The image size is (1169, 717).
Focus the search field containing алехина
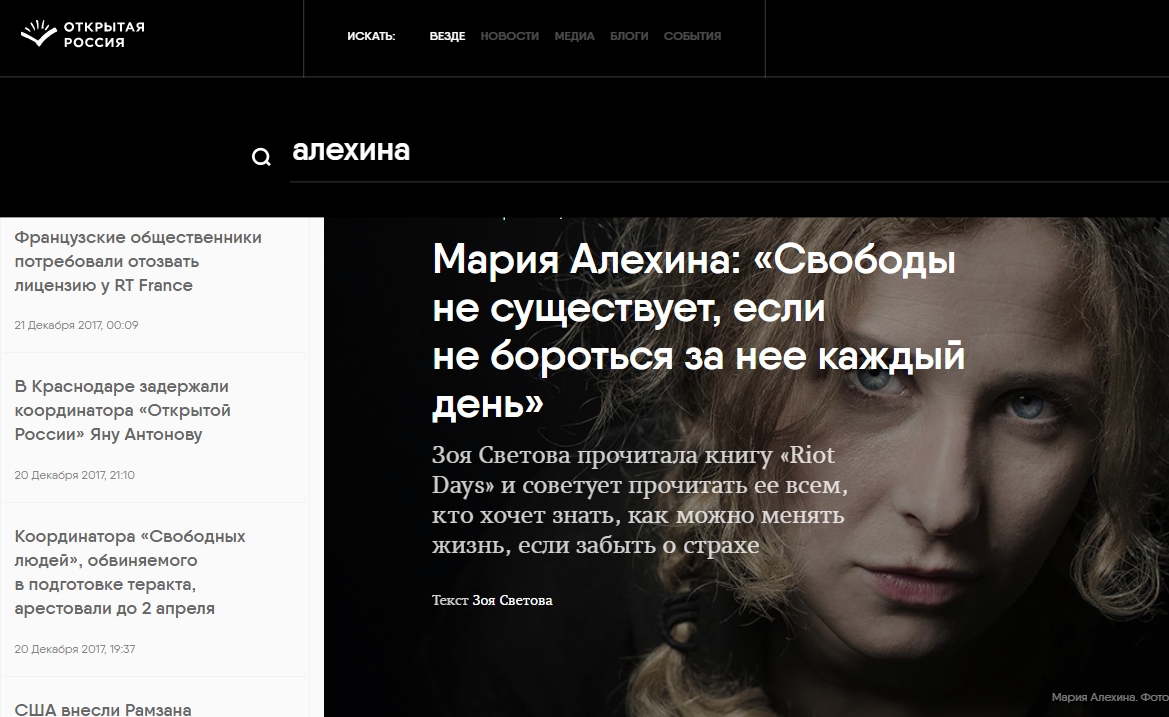click(x=729, y=151)
